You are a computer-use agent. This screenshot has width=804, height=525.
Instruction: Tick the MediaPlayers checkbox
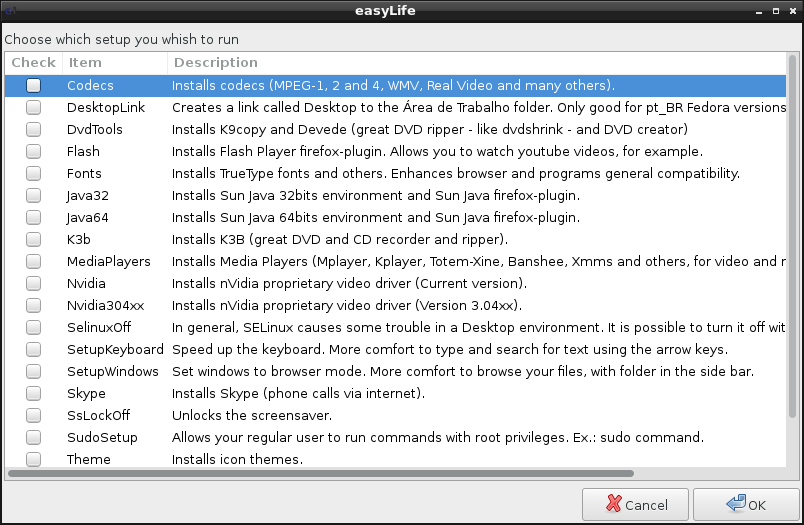[33, 261]
